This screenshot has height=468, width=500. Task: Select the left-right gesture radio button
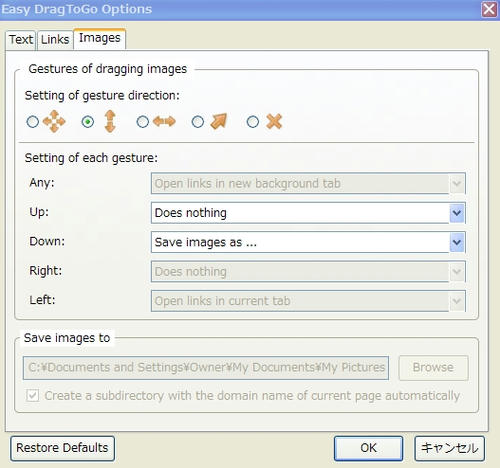143,122
